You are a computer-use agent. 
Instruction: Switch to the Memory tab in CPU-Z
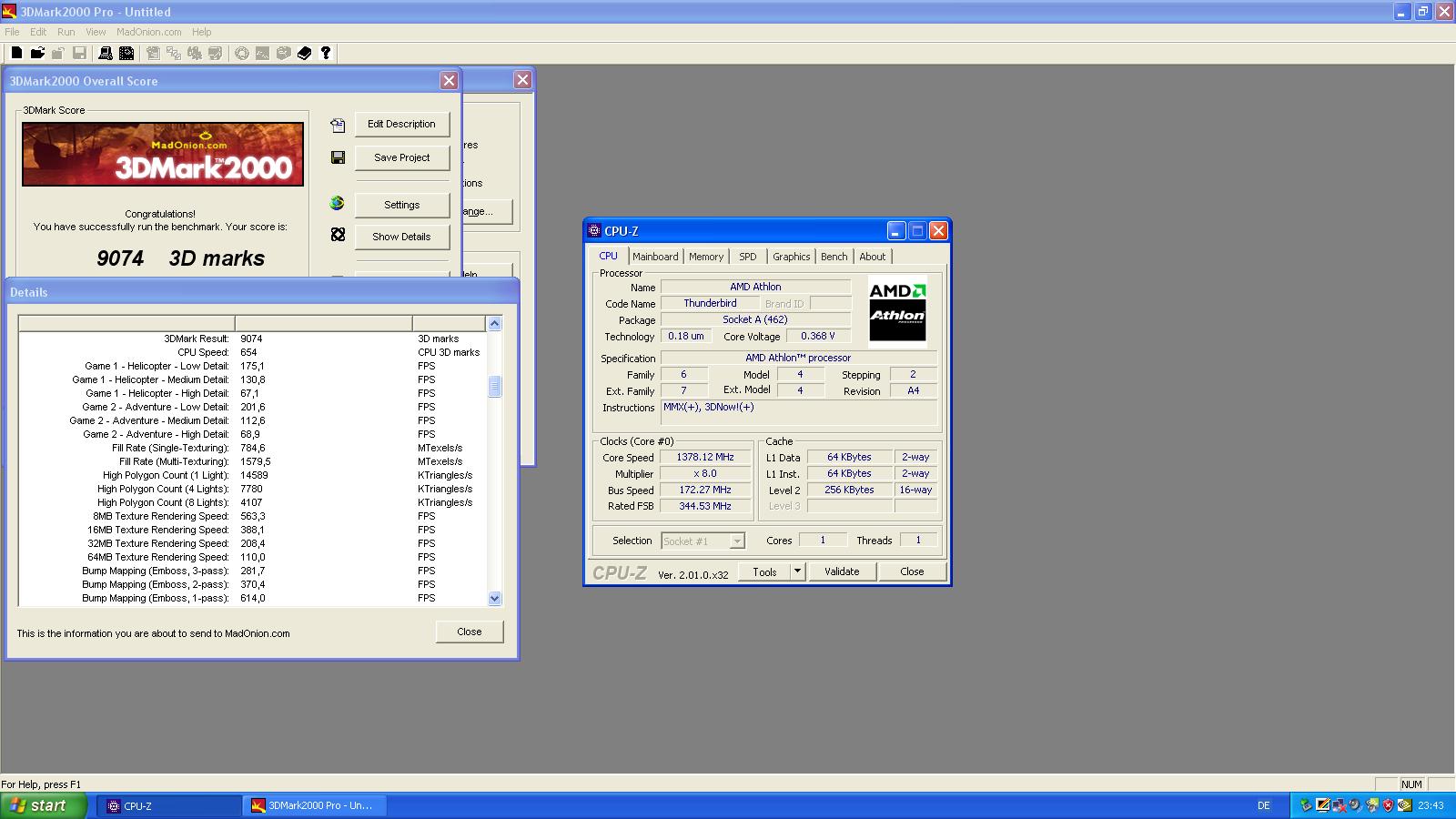point(705,257)
